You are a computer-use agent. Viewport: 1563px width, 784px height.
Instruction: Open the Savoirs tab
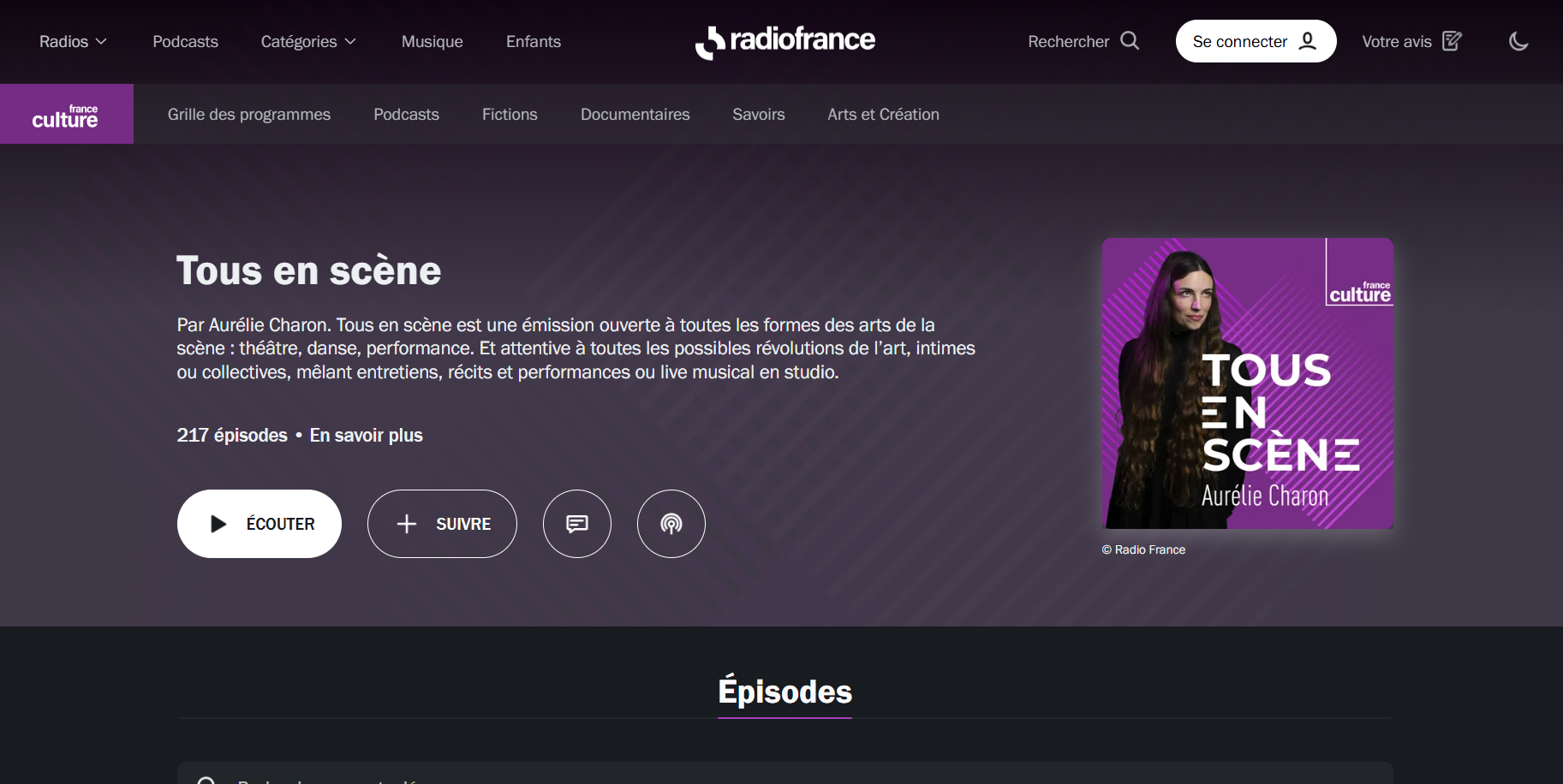tap(759, 114)
